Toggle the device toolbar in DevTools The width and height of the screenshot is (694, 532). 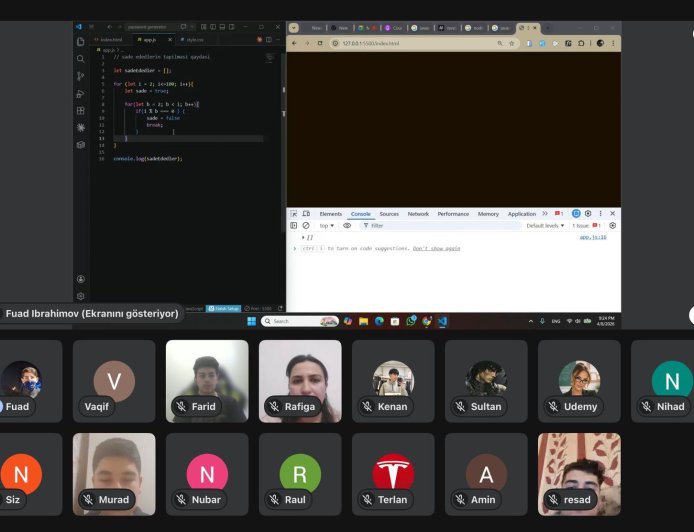point(306,214)
